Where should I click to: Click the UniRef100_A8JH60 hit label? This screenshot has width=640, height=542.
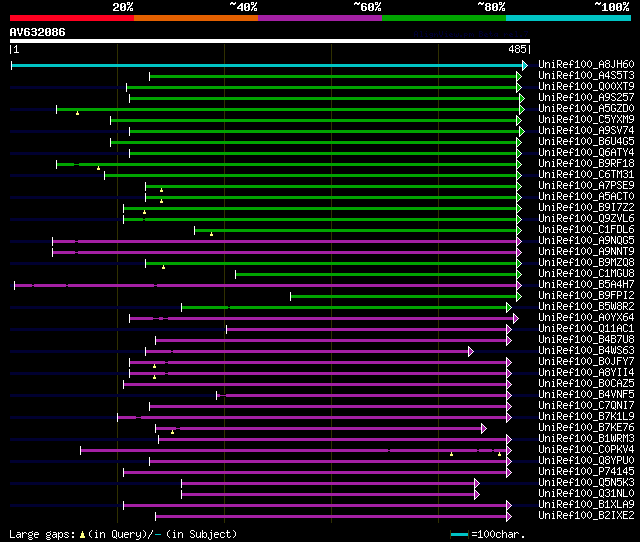click(586, 64)
